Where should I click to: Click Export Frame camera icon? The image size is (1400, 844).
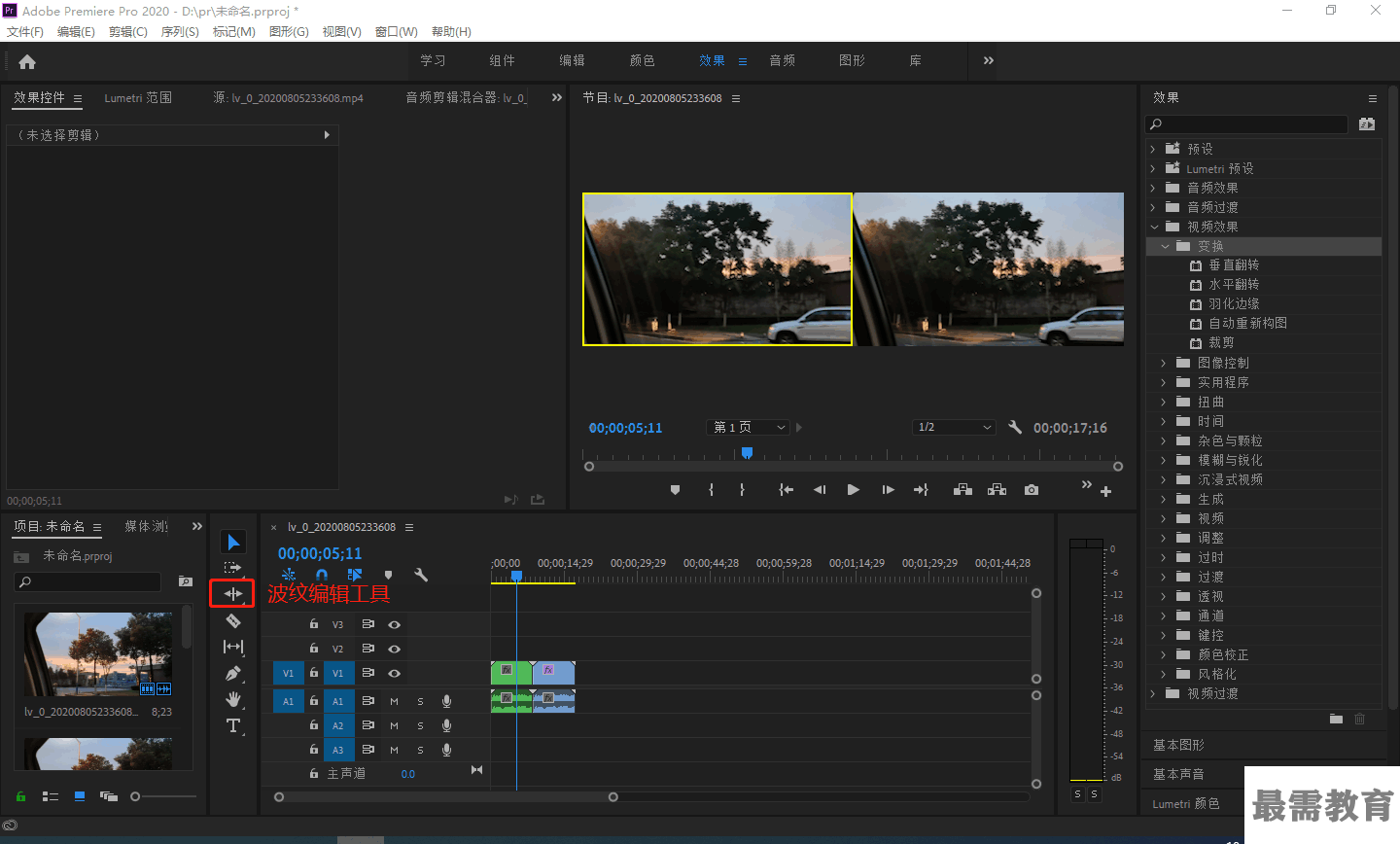pyautogui.click(x=1032, y=490)
